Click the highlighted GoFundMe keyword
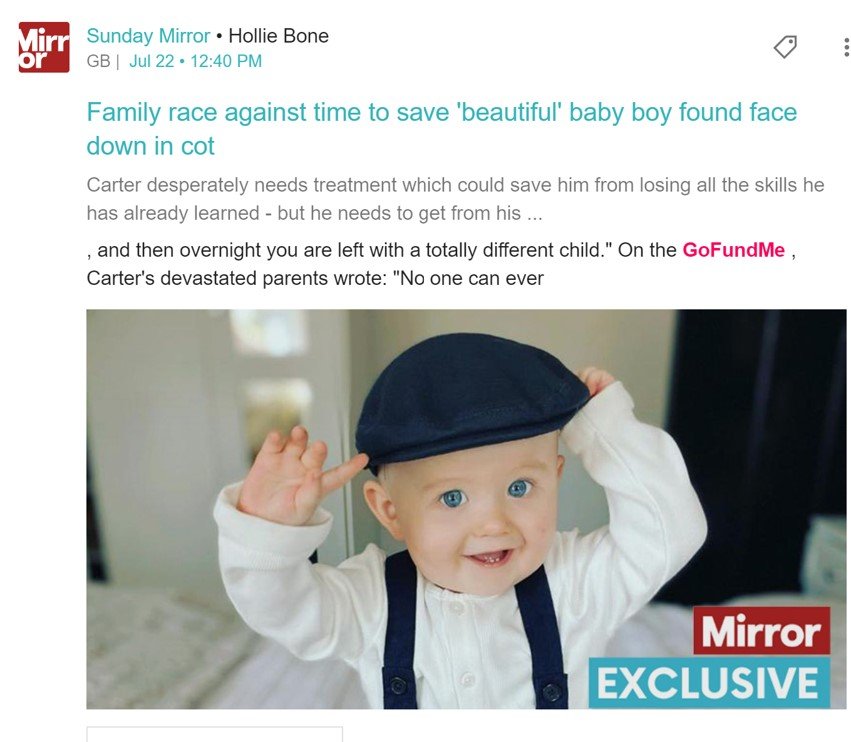851x742 pixels. (733, 250)
